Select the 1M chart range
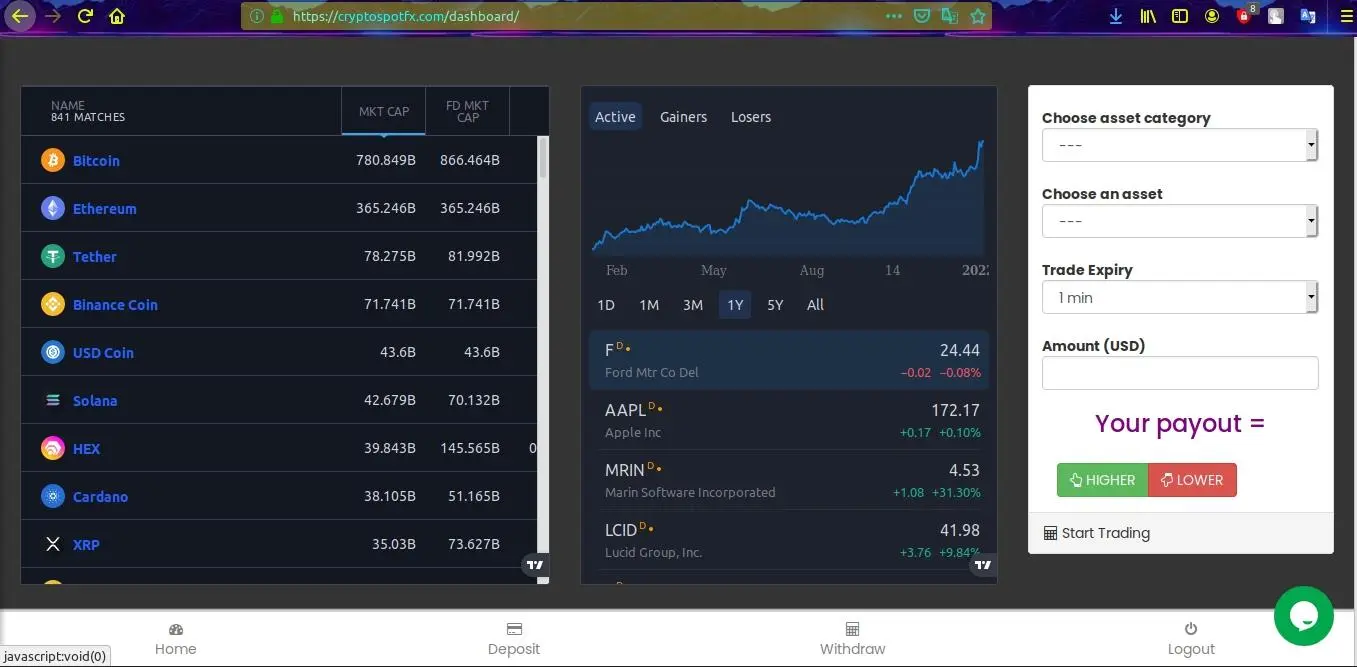 click(x=649, y=305)
